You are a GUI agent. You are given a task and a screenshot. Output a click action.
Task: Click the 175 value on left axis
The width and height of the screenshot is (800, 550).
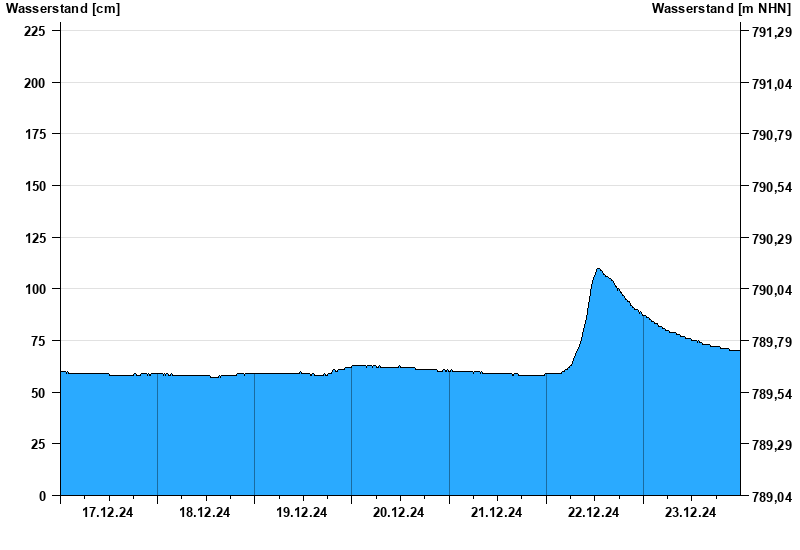coord(35,134)
